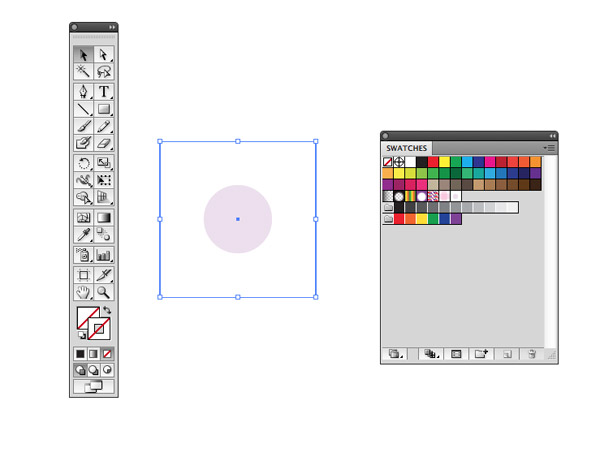Select the Pen tool
The width and height of the screenshot is (600, 457).
pos(83,91)
